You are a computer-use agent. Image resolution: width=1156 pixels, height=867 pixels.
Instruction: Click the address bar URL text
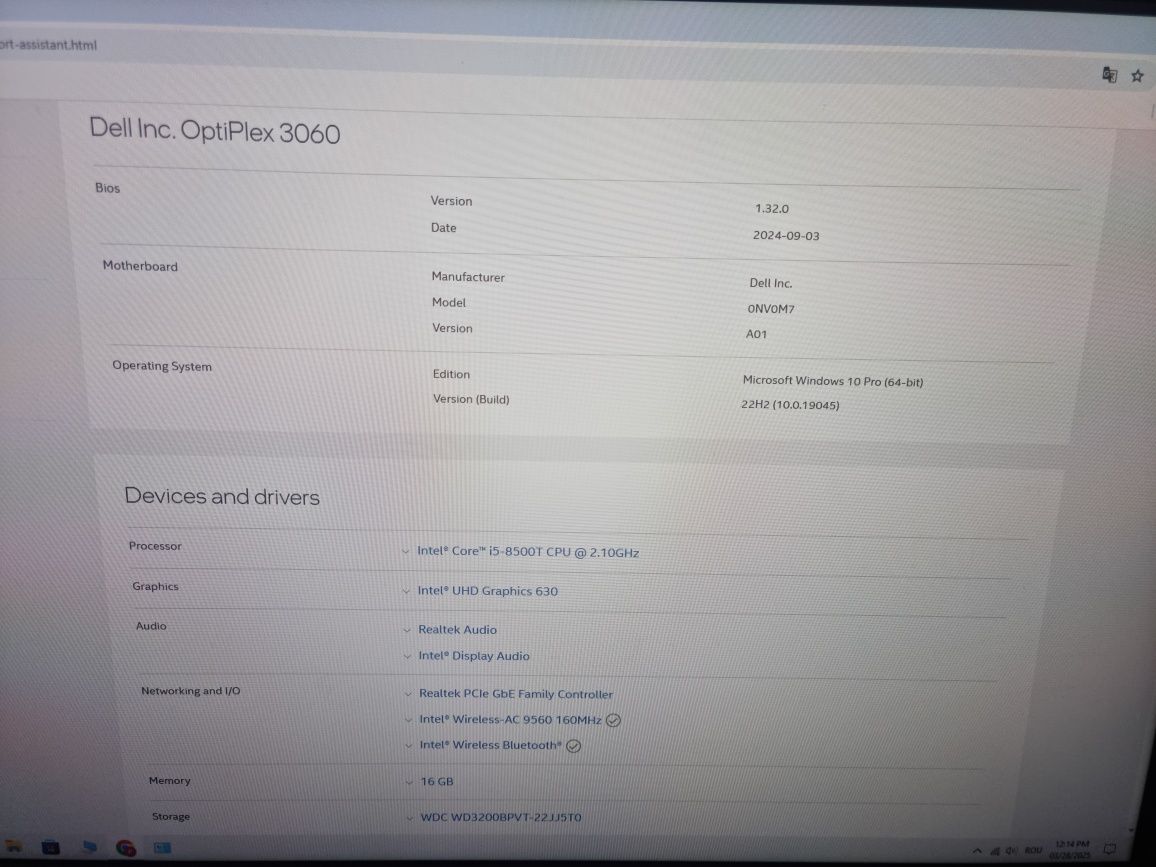click(x=49, y=45)
